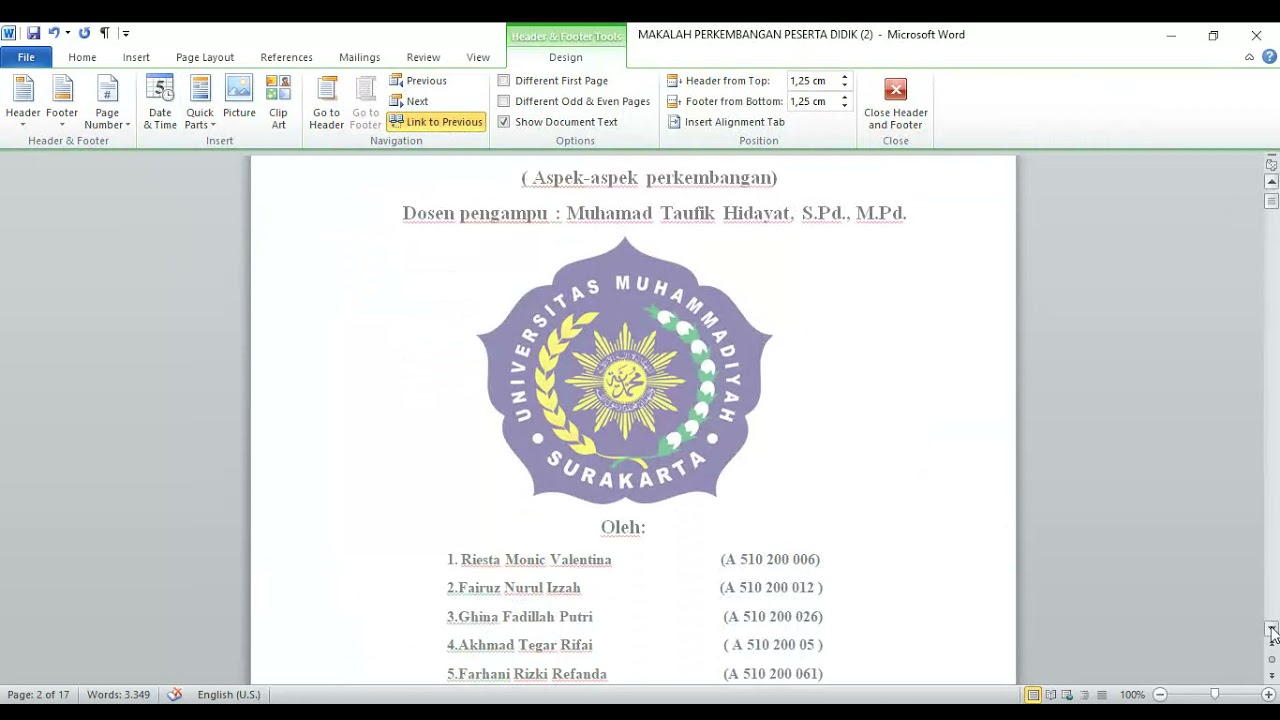Select the Header & Footer Tools Design tab

[x=566, y=57]
